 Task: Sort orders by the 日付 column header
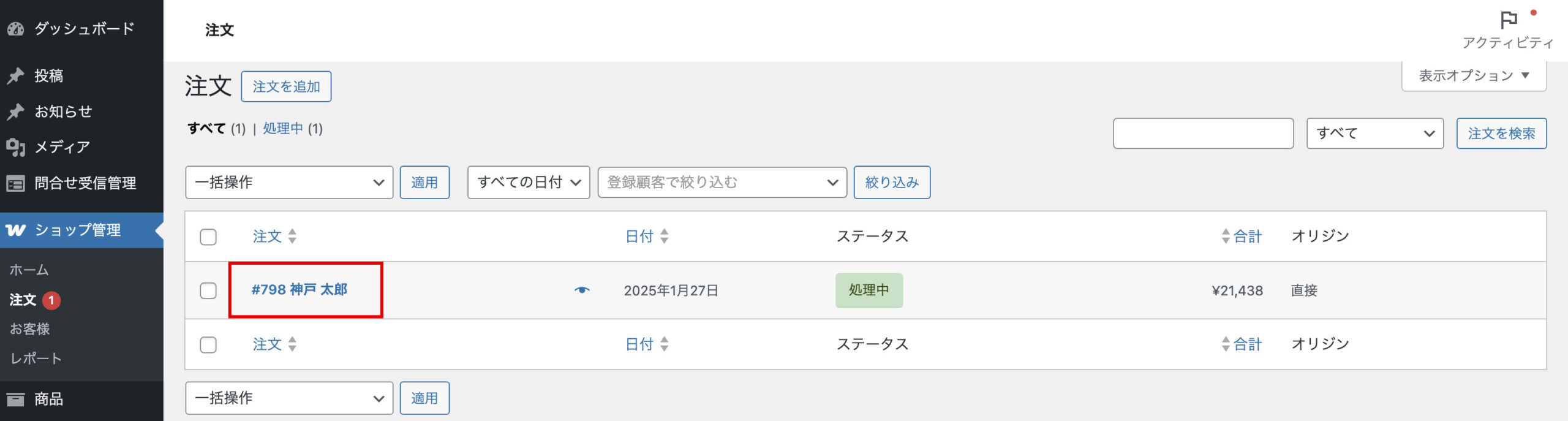tap(639, 237)
